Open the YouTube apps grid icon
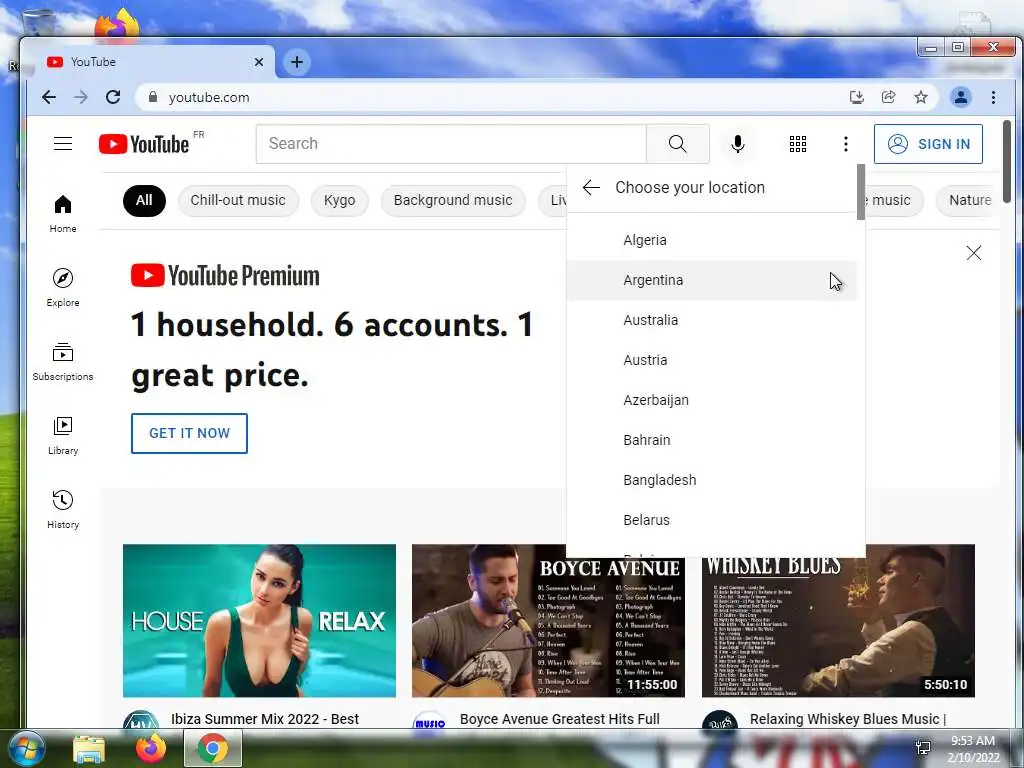1024x768 pixels. tap(797, 144)
